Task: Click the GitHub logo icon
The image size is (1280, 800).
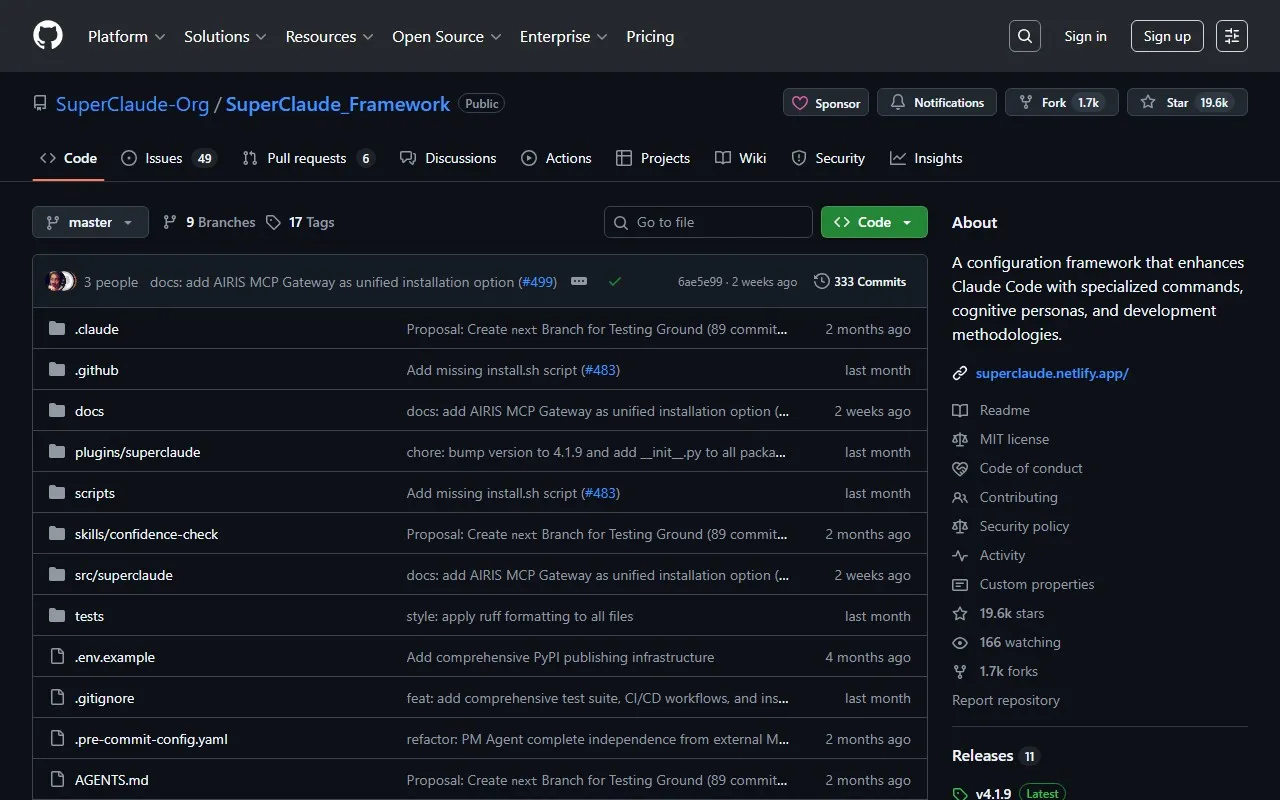Action: click(x=48, y=36)
